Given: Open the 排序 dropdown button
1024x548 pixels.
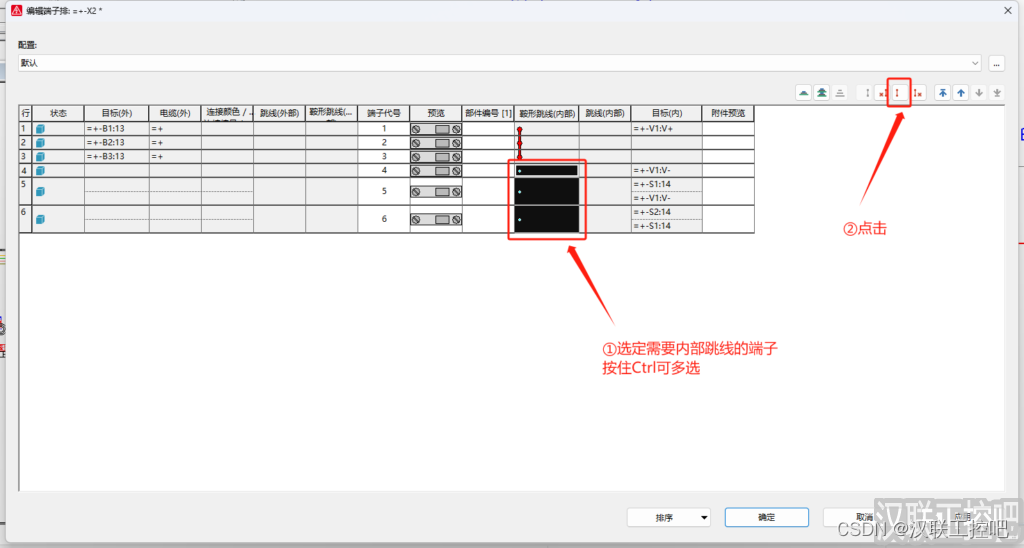Looking at the screenshot, I should pyautogui.click(x=668, y=518).
